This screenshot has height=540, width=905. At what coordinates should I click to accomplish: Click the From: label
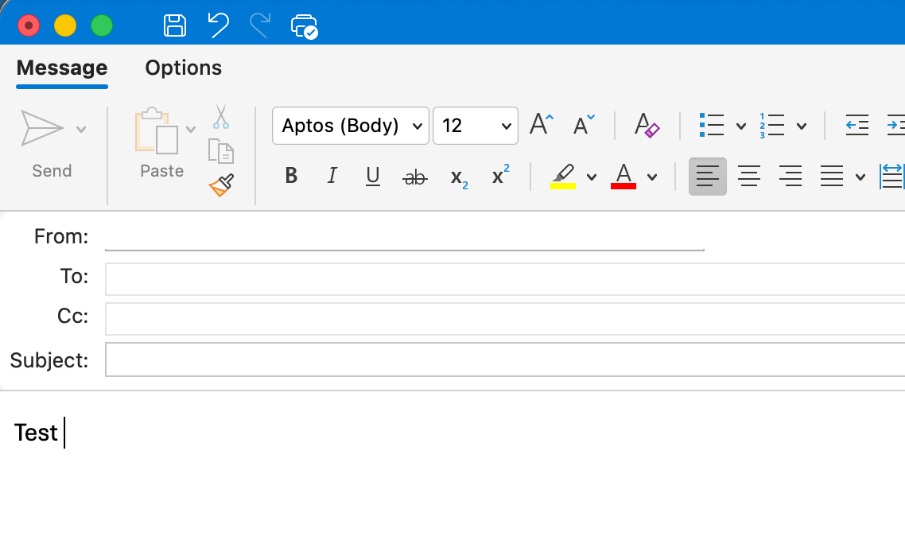(x=61, y=237)
